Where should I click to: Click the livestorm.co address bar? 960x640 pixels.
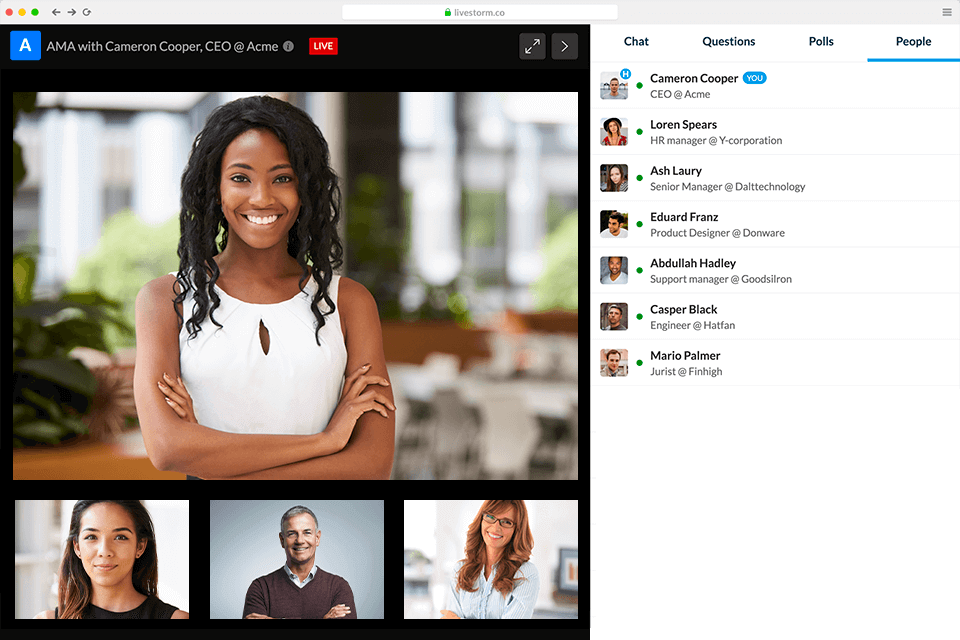click(479, 12)
